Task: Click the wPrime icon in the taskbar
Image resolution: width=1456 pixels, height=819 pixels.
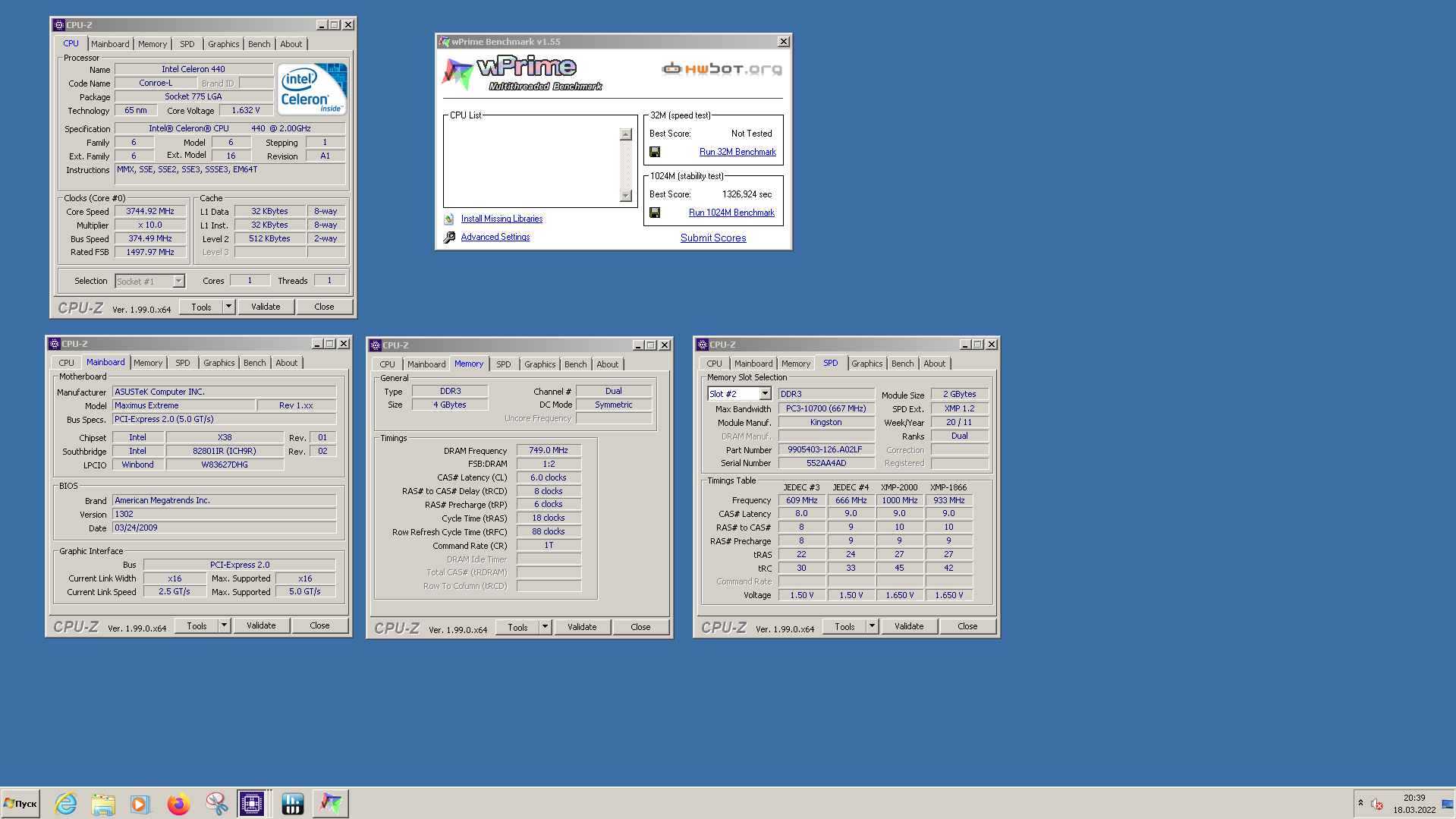Action: (331, 803)
